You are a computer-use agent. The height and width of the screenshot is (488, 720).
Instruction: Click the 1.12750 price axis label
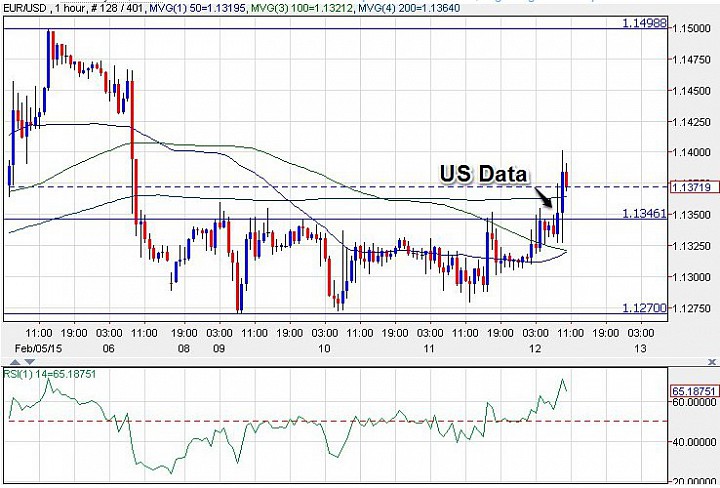pyautogui.click(x=691, y=308)
